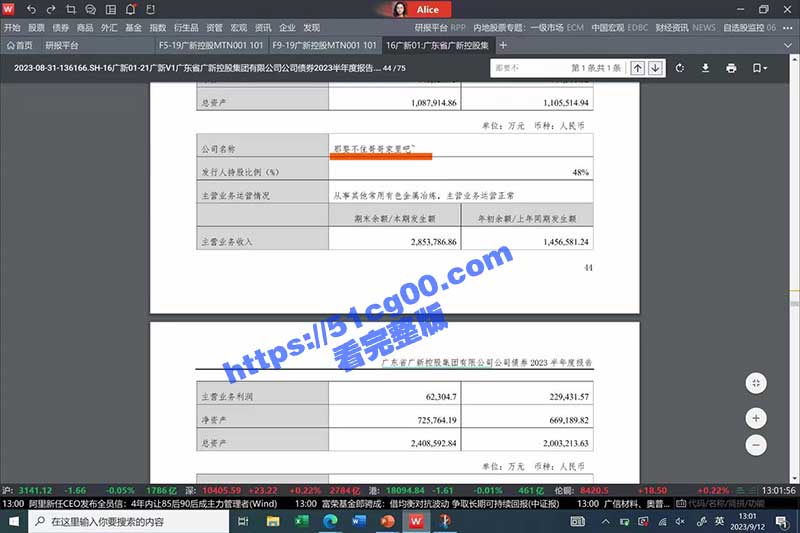
Task: Open the 发现 menu
Action: pos(312,28)
